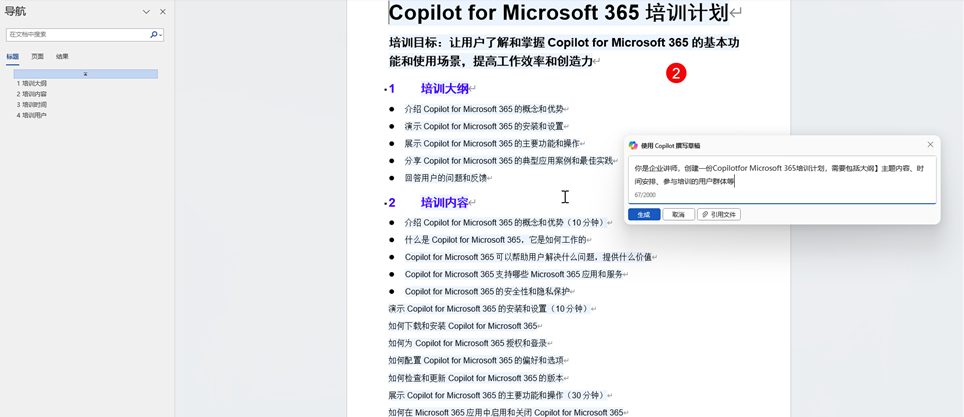Select heading 2 培训内容 in navigation

32,94
